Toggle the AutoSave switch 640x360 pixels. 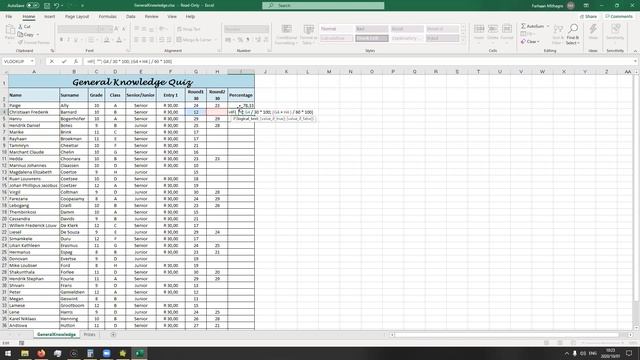tap(33, 6)
